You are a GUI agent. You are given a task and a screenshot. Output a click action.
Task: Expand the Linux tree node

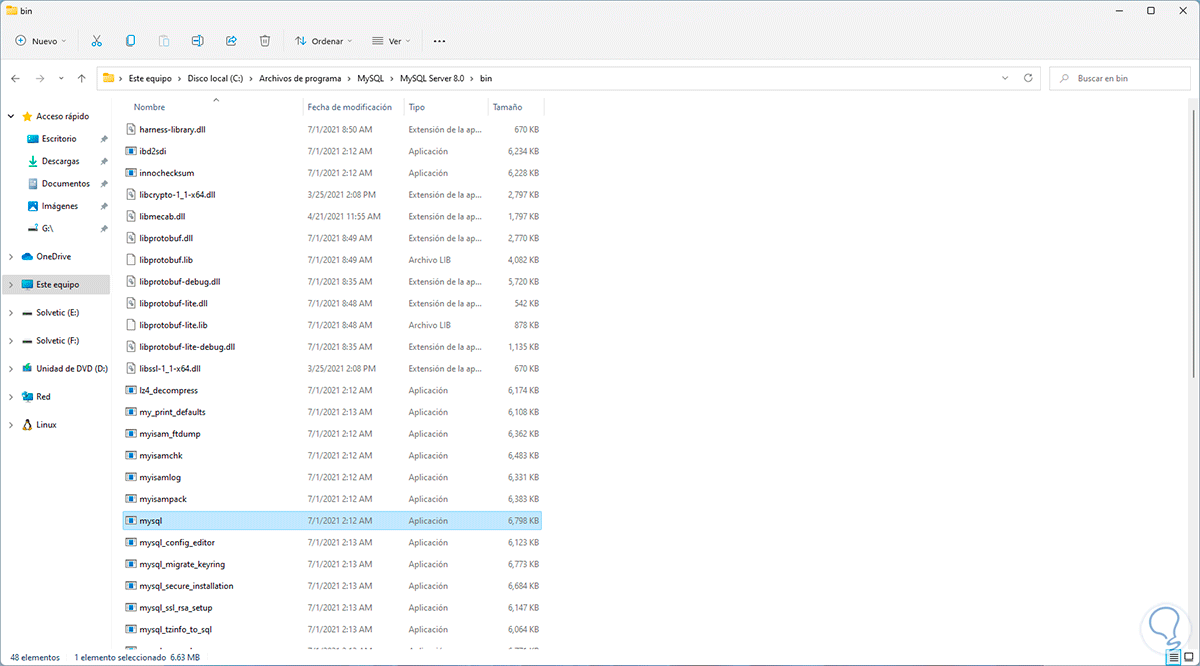(11, 425)
